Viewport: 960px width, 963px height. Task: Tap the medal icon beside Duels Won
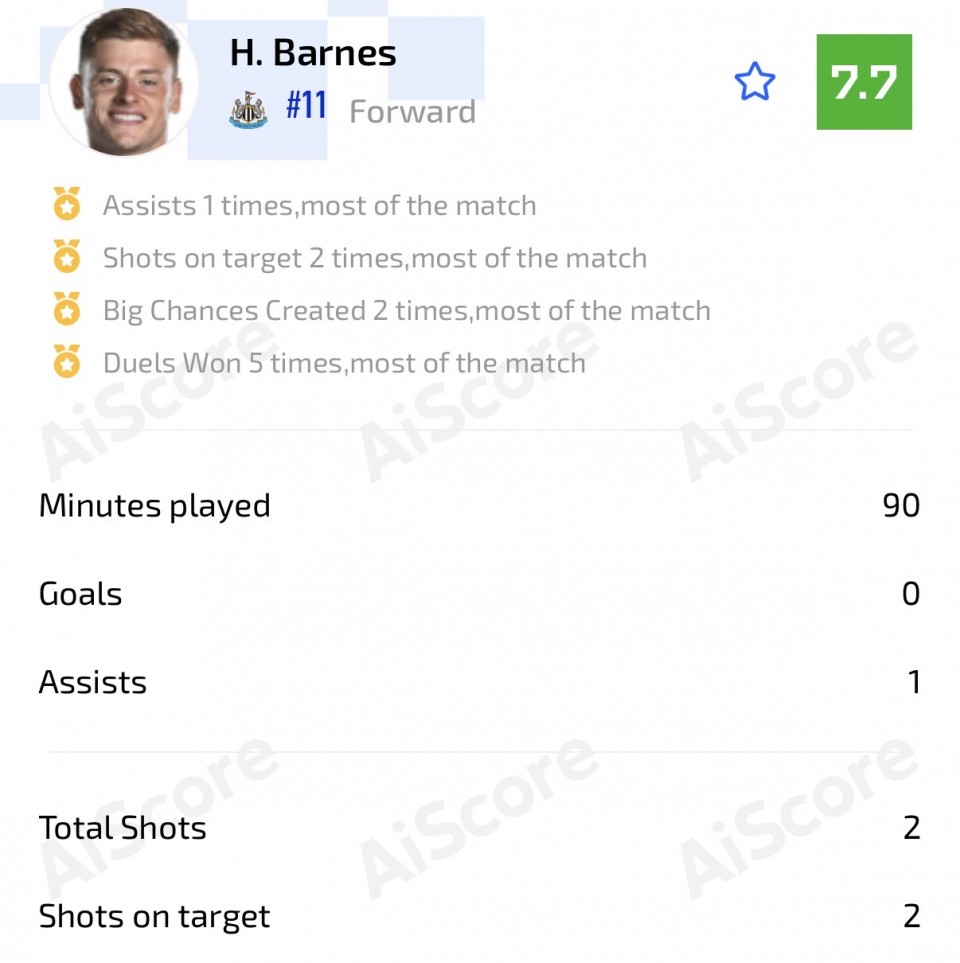coord(66,362)
